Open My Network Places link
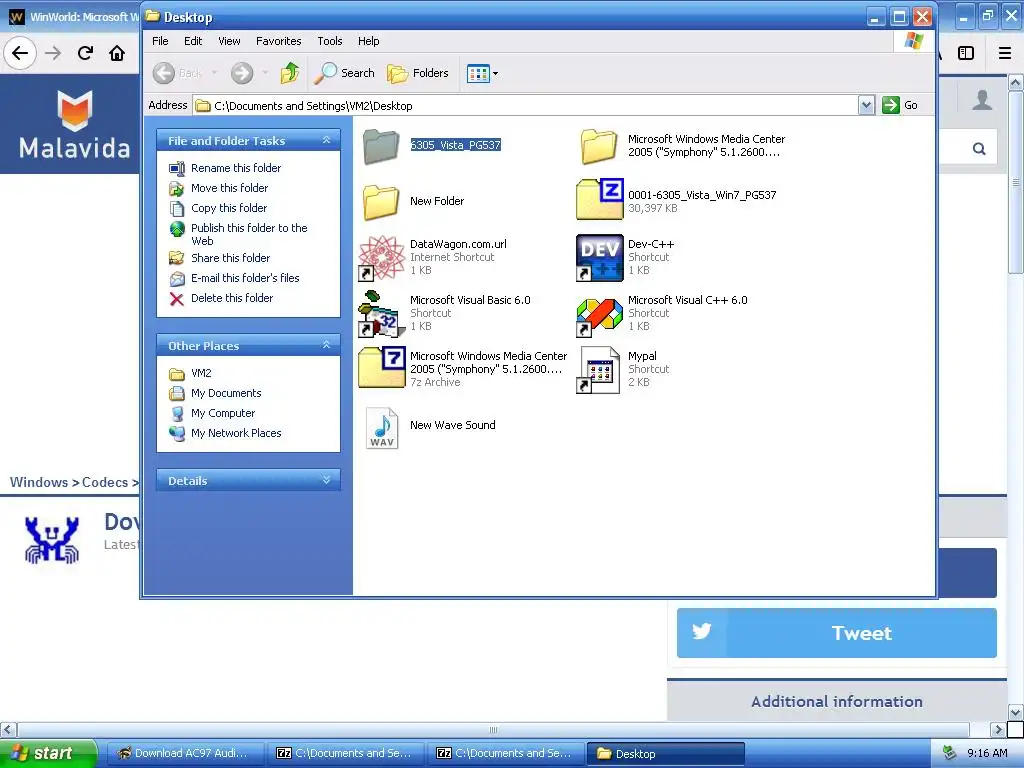 tap(225, 434)
